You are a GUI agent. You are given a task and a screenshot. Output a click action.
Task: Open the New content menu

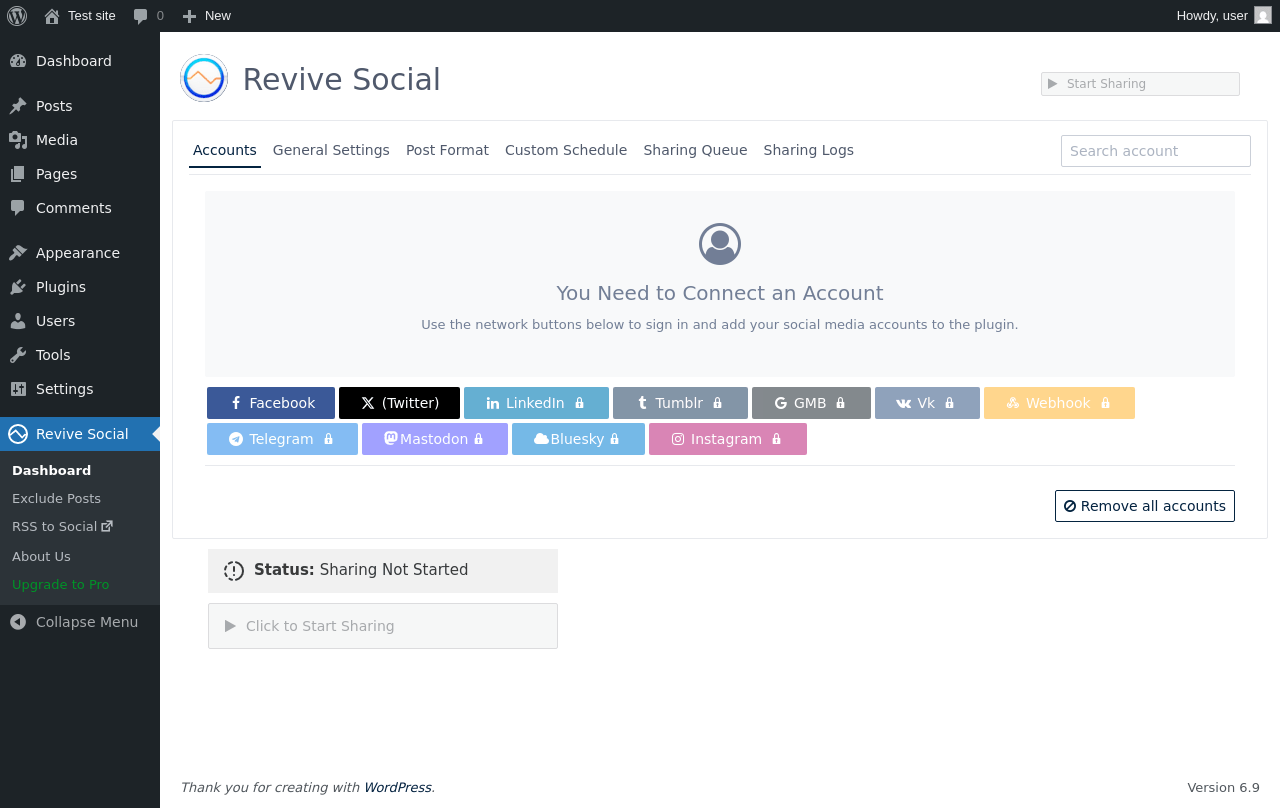click(x=207, y=16)
